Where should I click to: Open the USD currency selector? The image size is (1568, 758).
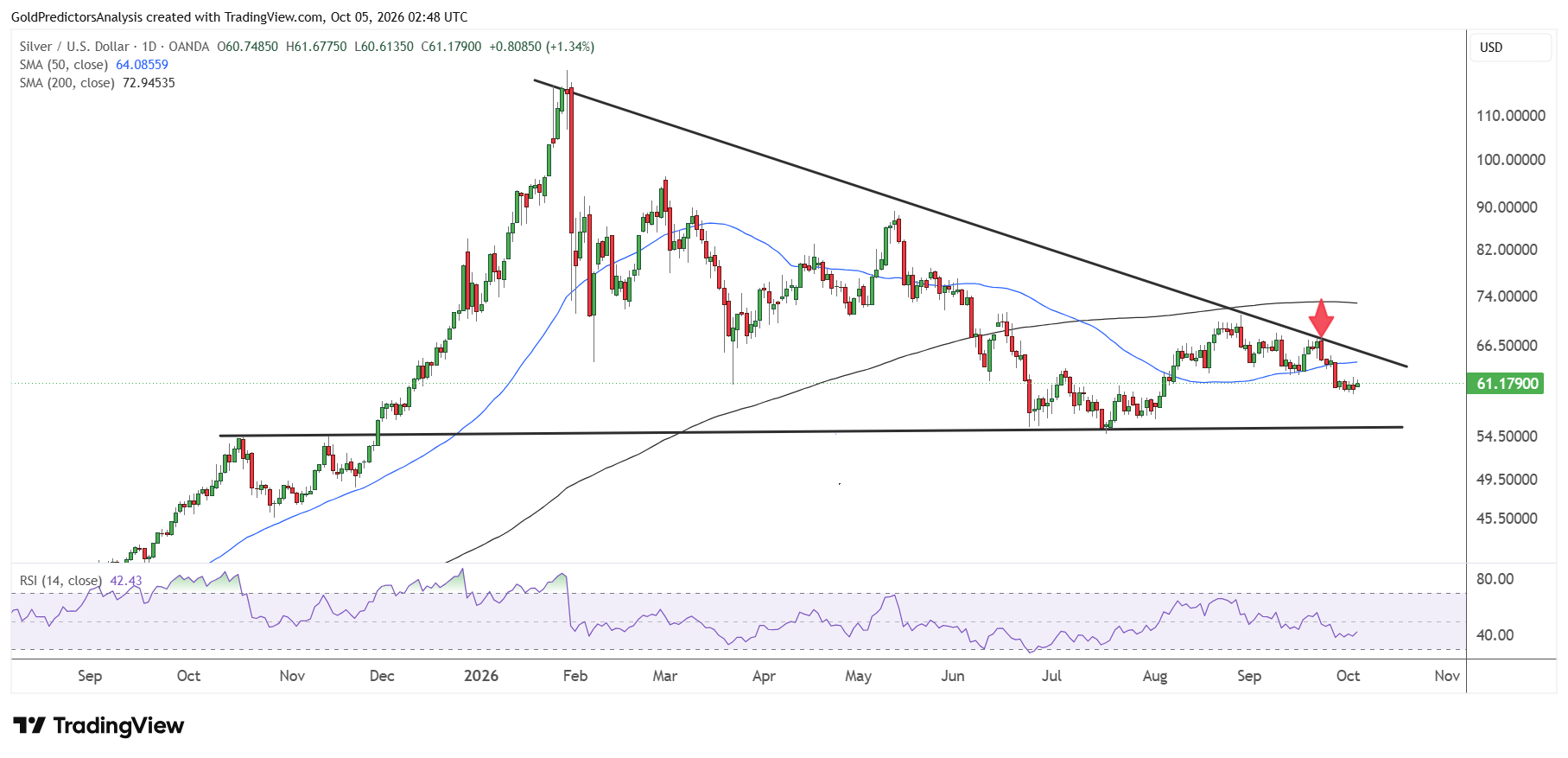(x=1510, y=48)
